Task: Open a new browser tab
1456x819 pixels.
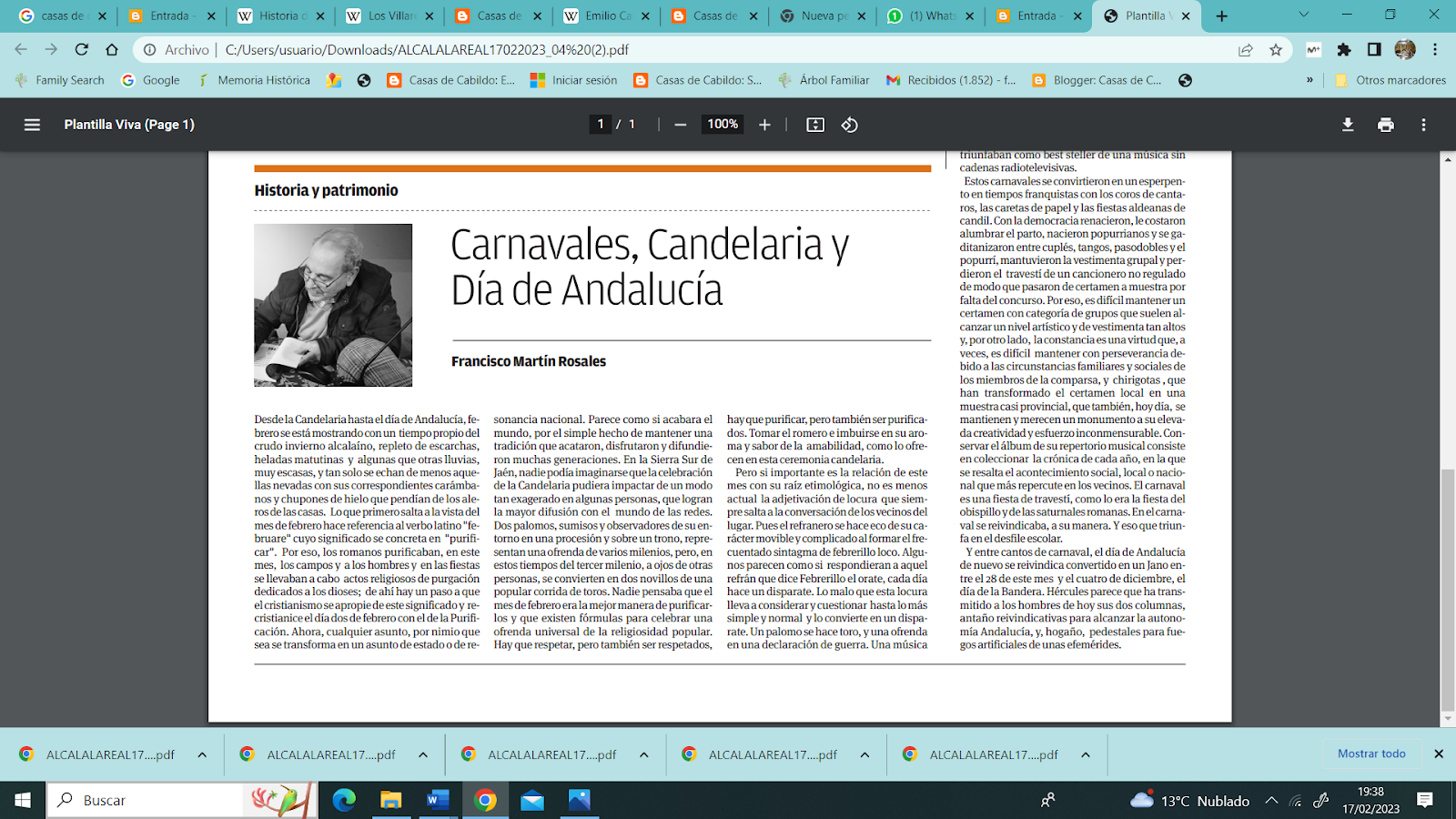Action: (1221, 16)
